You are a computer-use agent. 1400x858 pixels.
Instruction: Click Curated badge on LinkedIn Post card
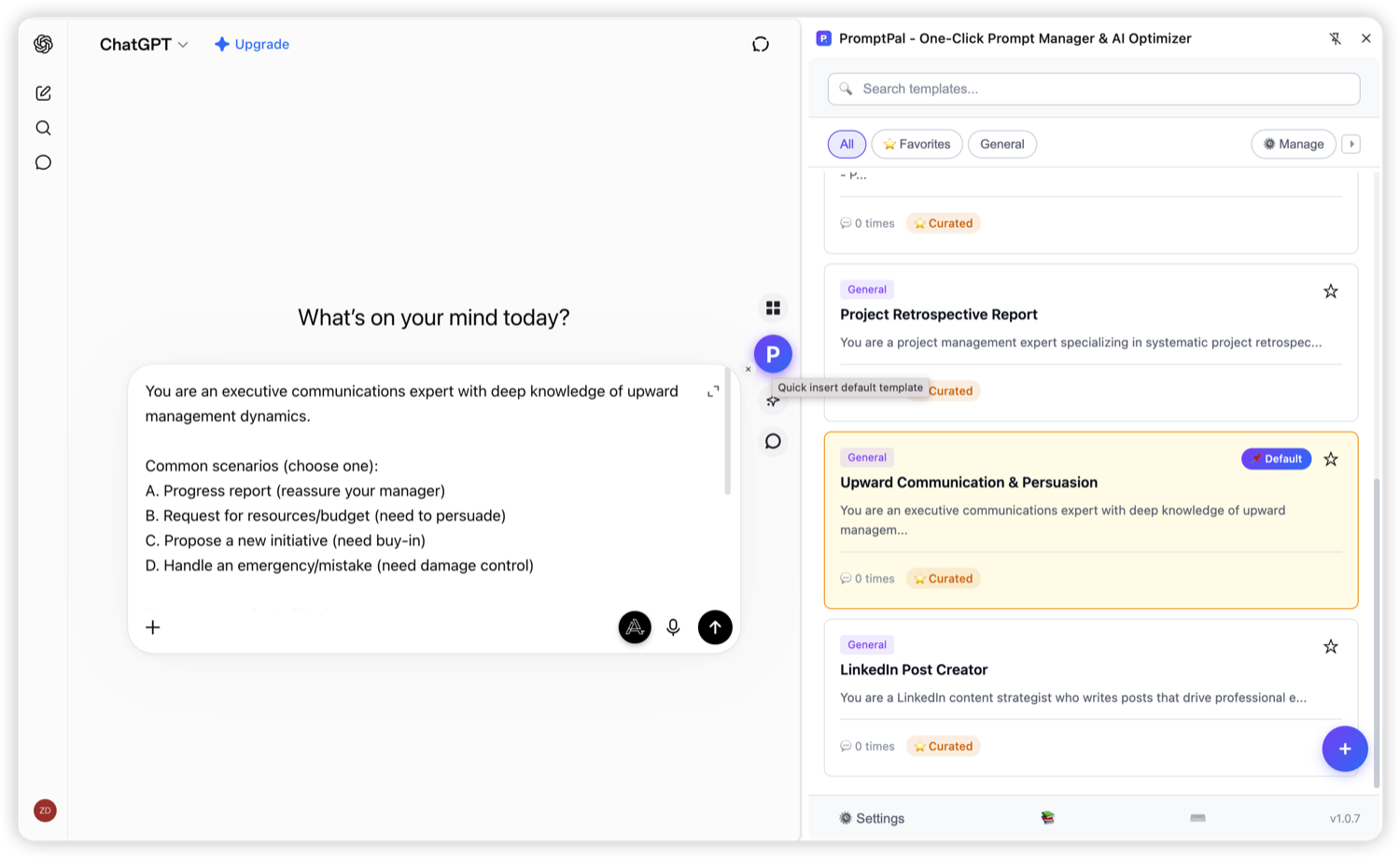pos(943,746)
